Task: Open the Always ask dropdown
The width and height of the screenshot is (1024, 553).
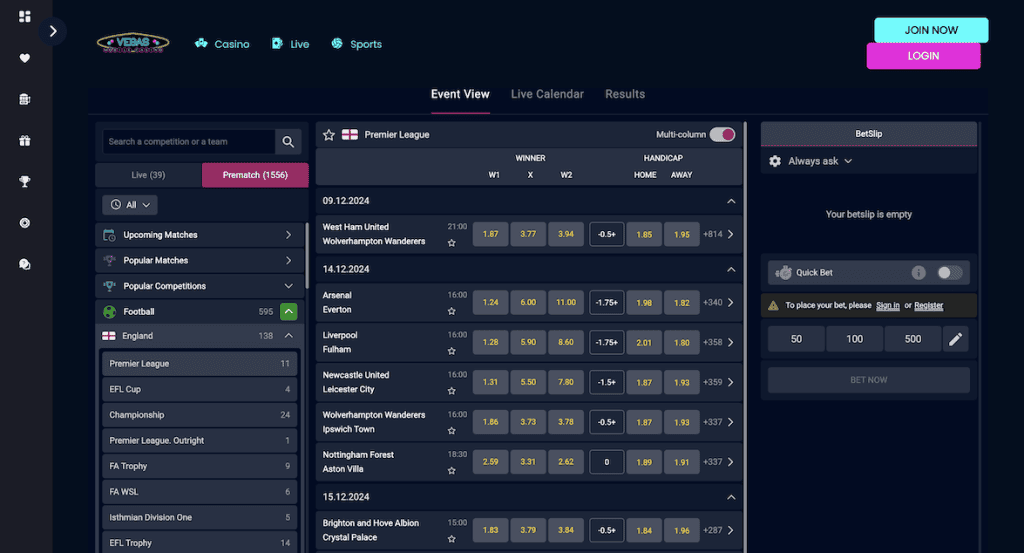Action: tap(820, 161)
